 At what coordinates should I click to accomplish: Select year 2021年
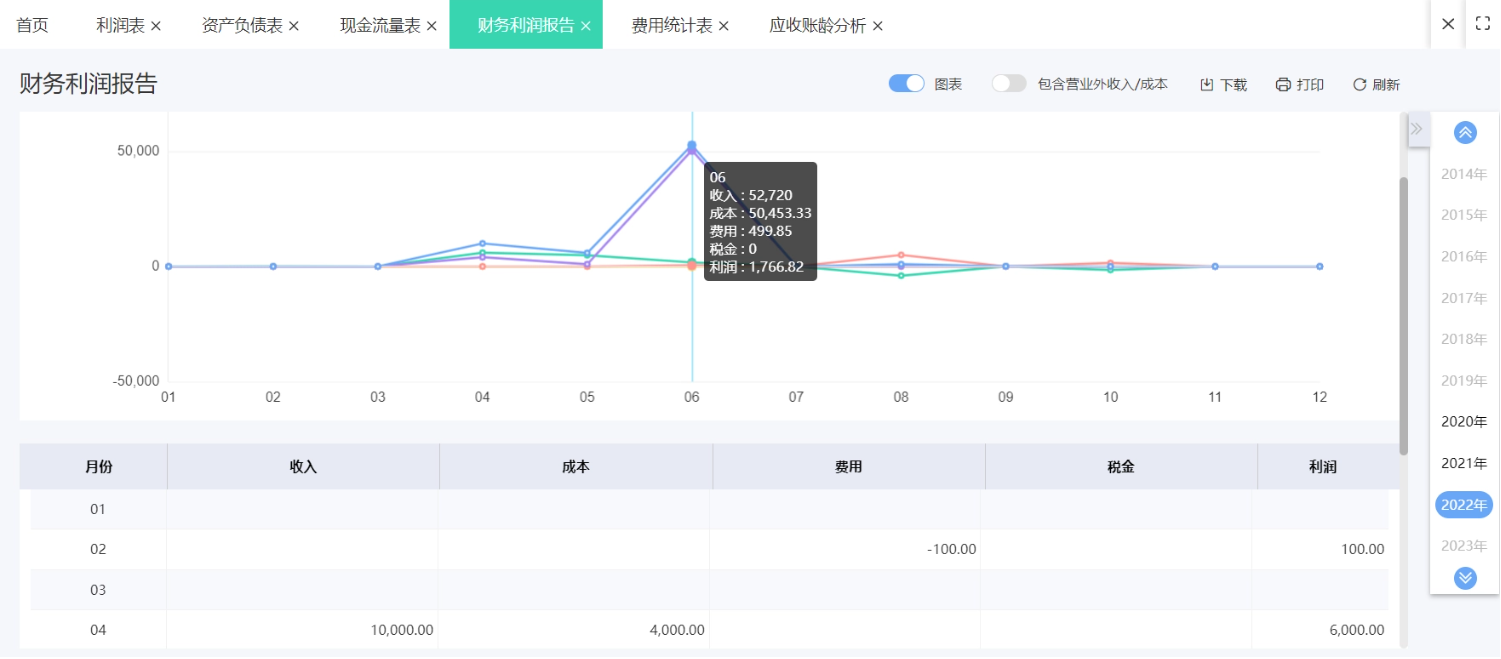tap(1464, 463)
